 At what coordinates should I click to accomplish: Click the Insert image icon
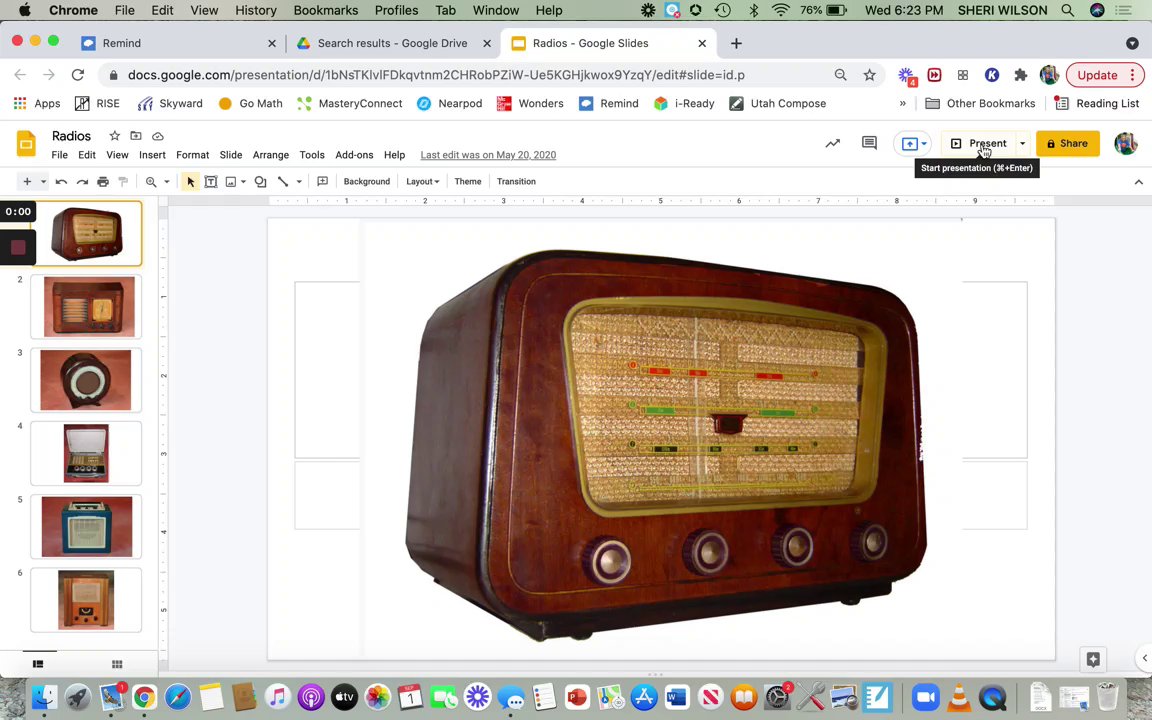tap(231, 181)
